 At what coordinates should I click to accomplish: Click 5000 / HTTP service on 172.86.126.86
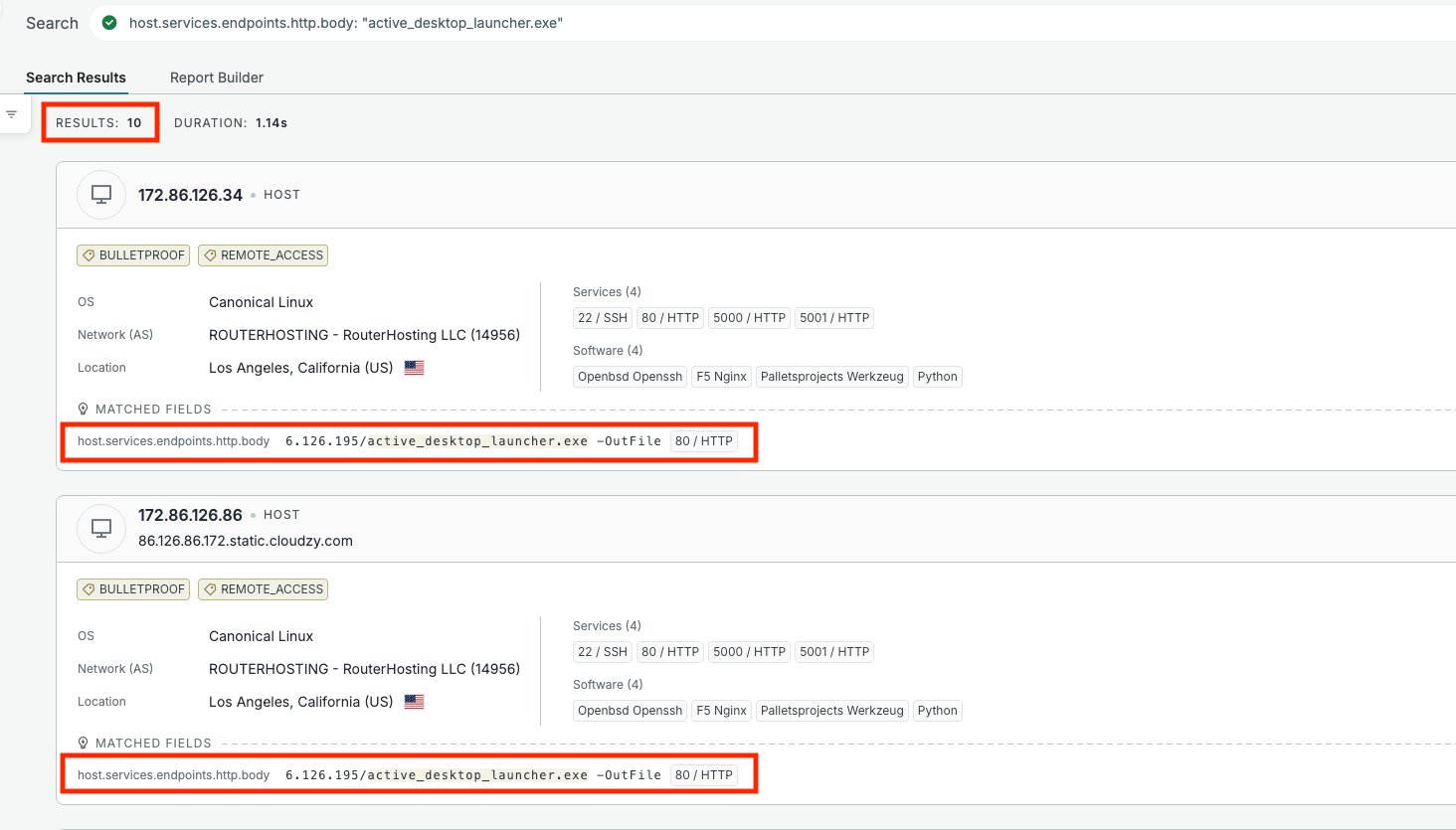pyautogui.click(x=749, y=652)
